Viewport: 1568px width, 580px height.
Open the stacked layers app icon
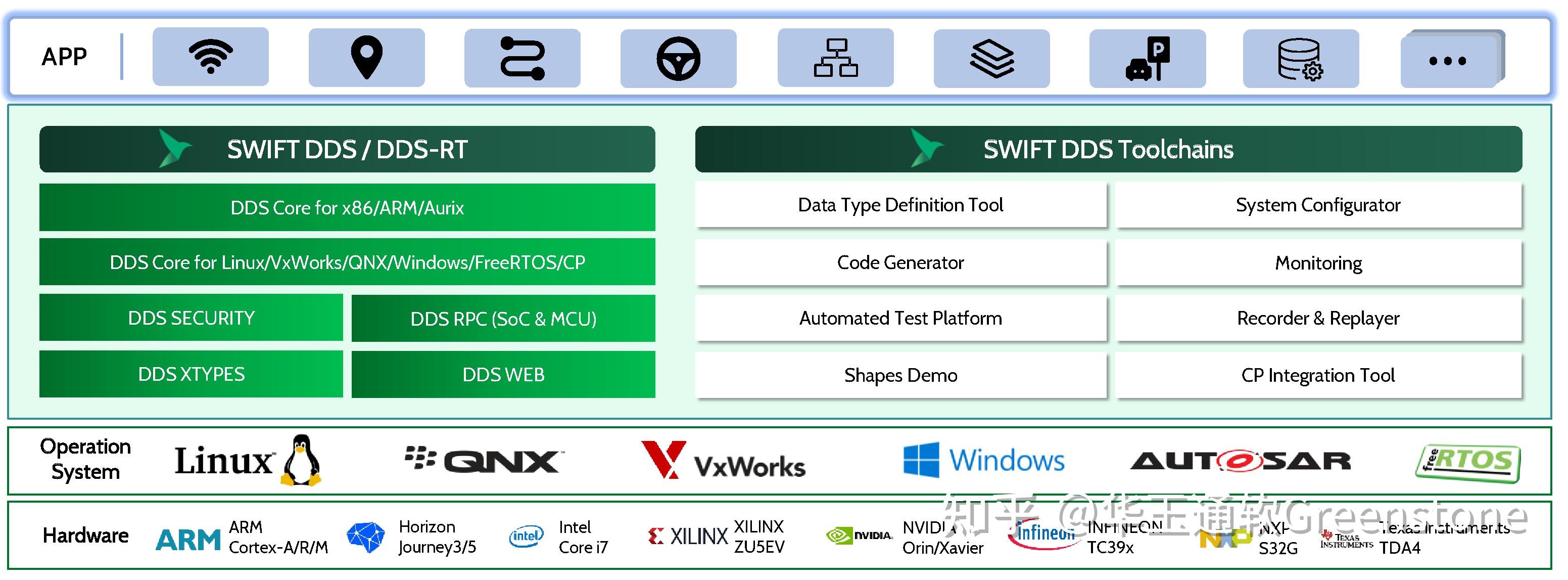(x=991, y=59)
